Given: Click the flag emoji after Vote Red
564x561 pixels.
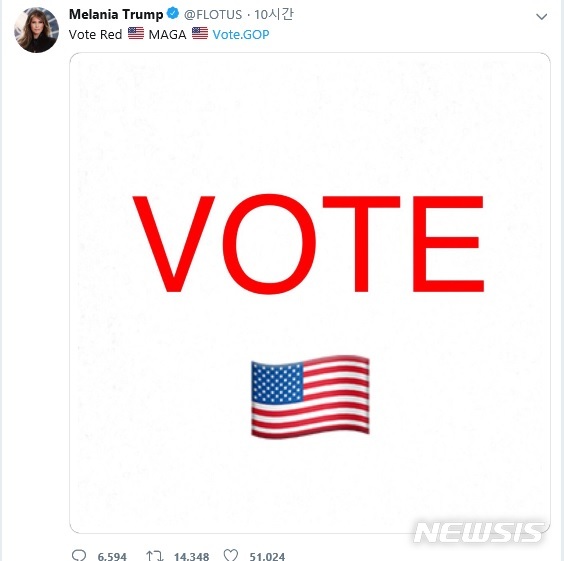Looking at the screenshot, I should coord(136,33).
